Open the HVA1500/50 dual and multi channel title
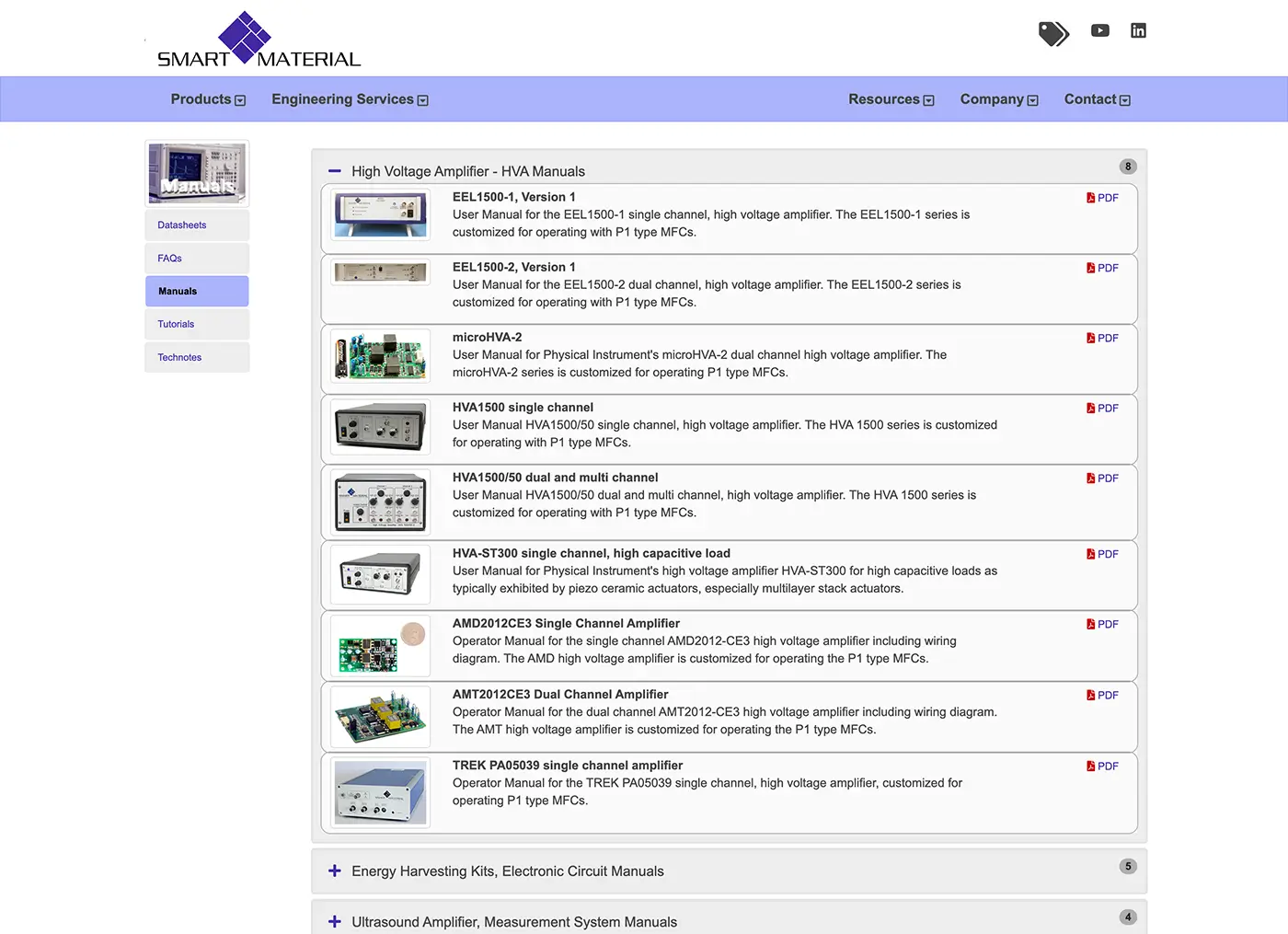 click(x=555, y=477)
